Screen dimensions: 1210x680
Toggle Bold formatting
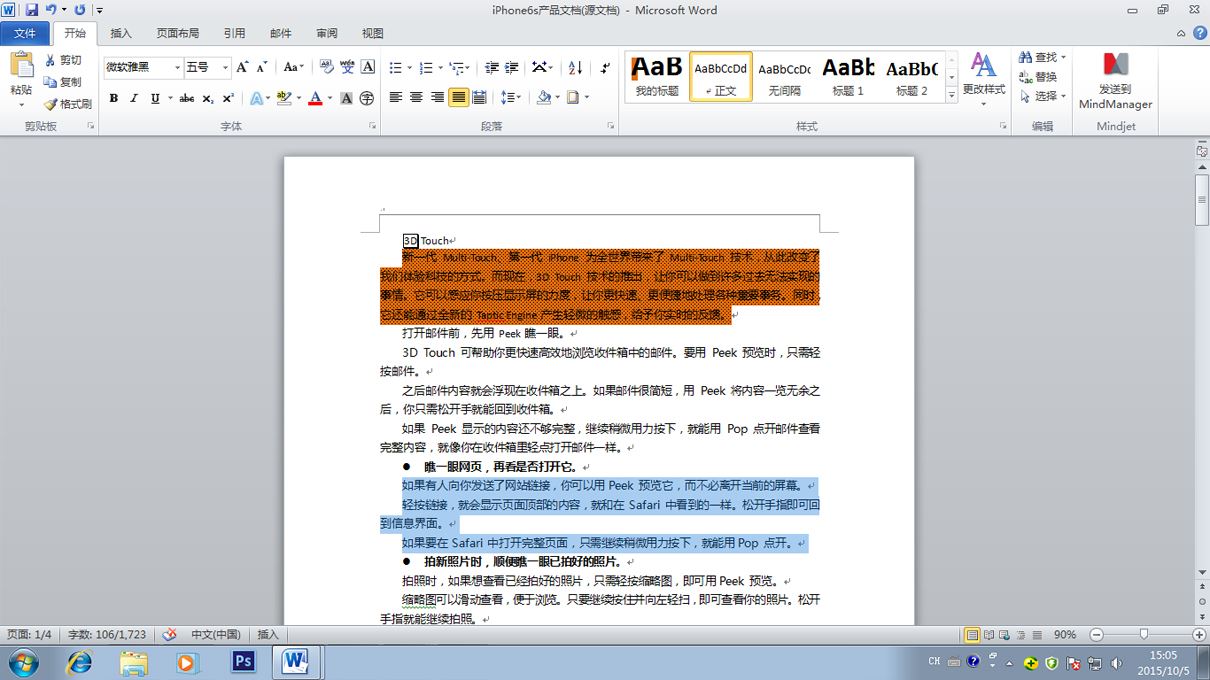[113, 98]
